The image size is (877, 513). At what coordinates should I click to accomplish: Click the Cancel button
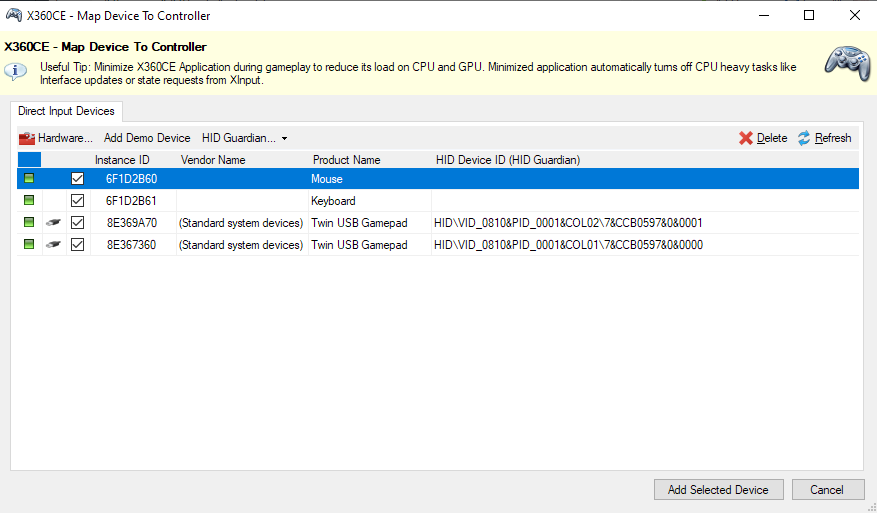(x=828, y=490)
